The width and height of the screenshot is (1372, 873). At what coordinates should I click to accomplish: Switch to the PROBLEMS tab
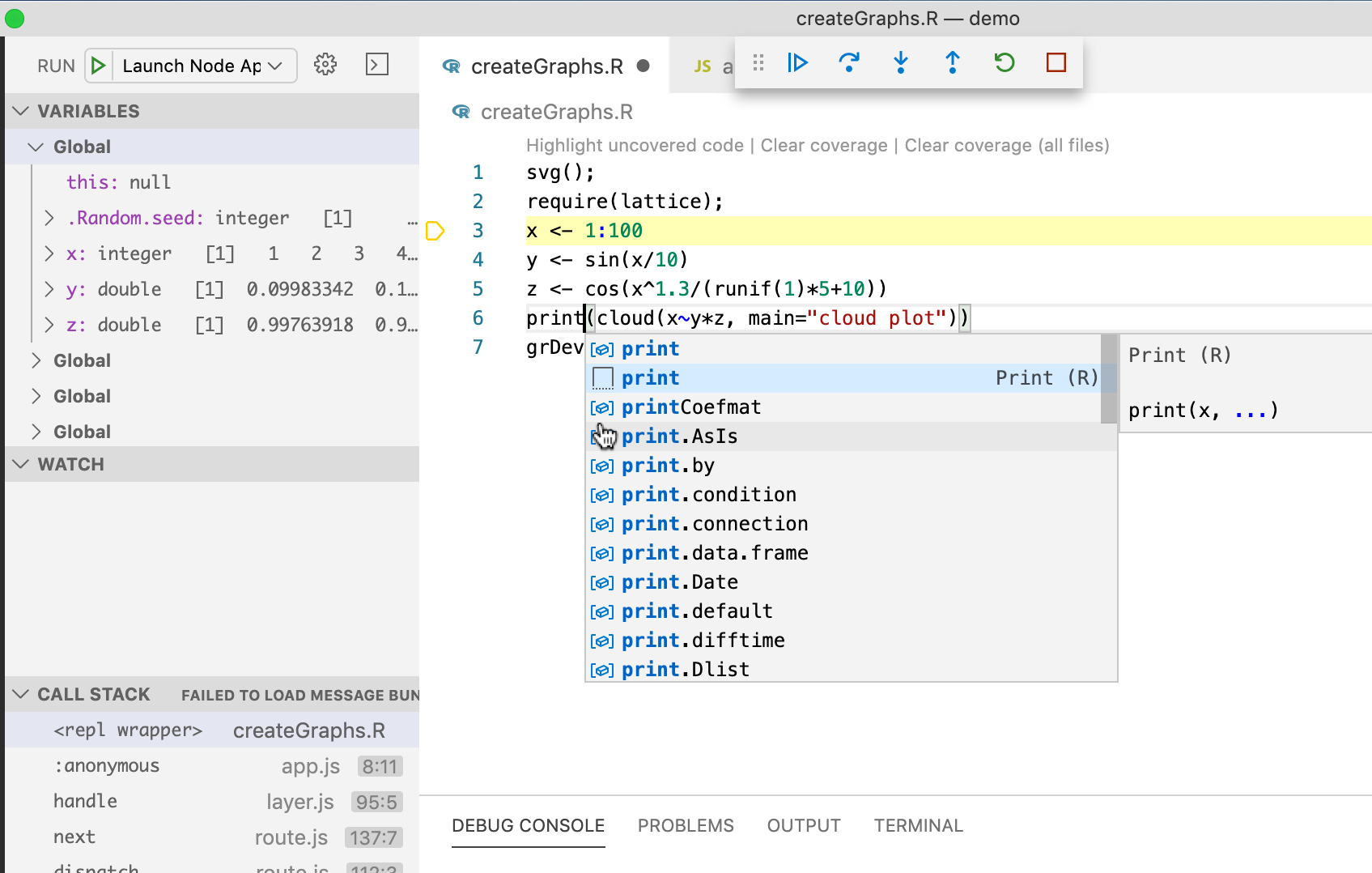685,825
